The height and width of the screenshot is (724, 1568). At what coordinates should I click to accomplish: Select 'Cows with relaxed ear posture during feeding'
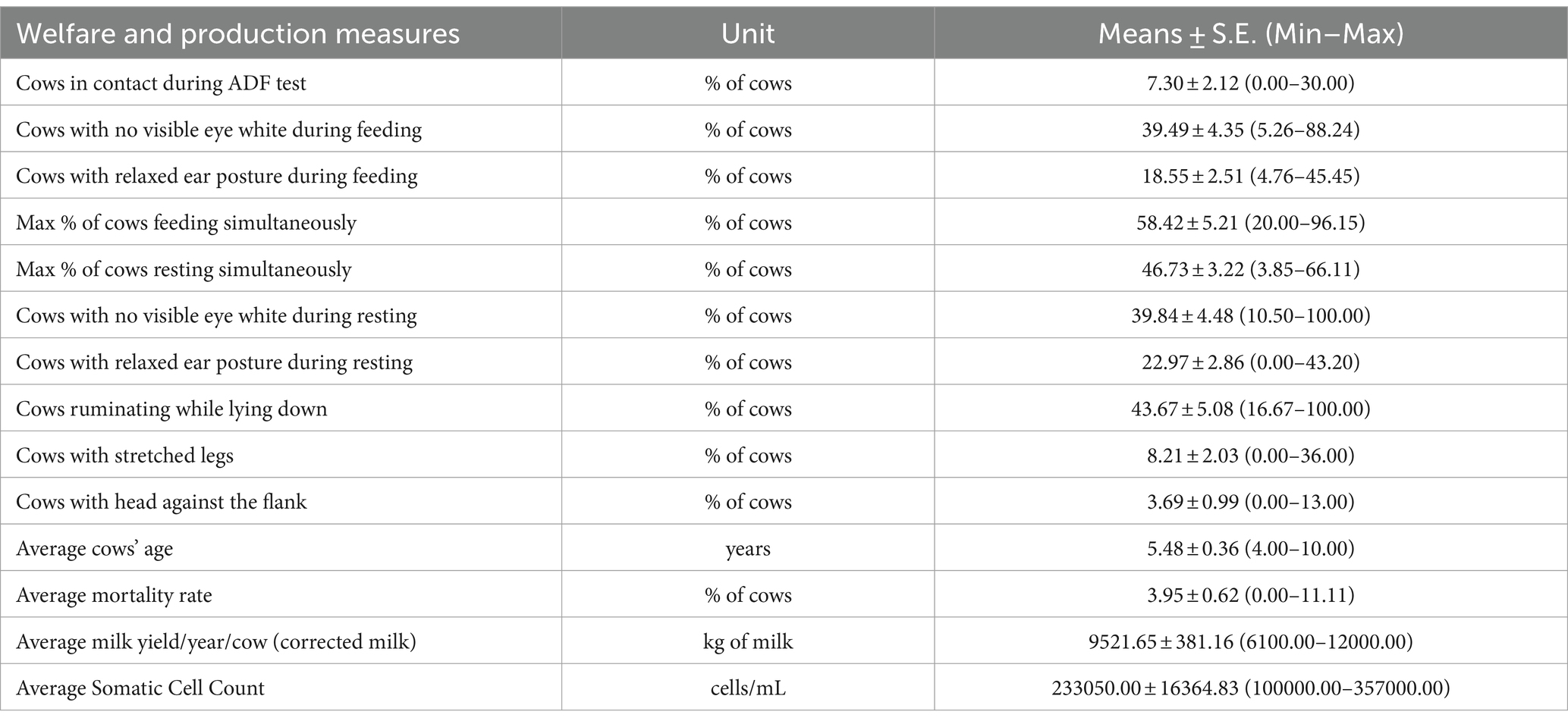point(217,176)
